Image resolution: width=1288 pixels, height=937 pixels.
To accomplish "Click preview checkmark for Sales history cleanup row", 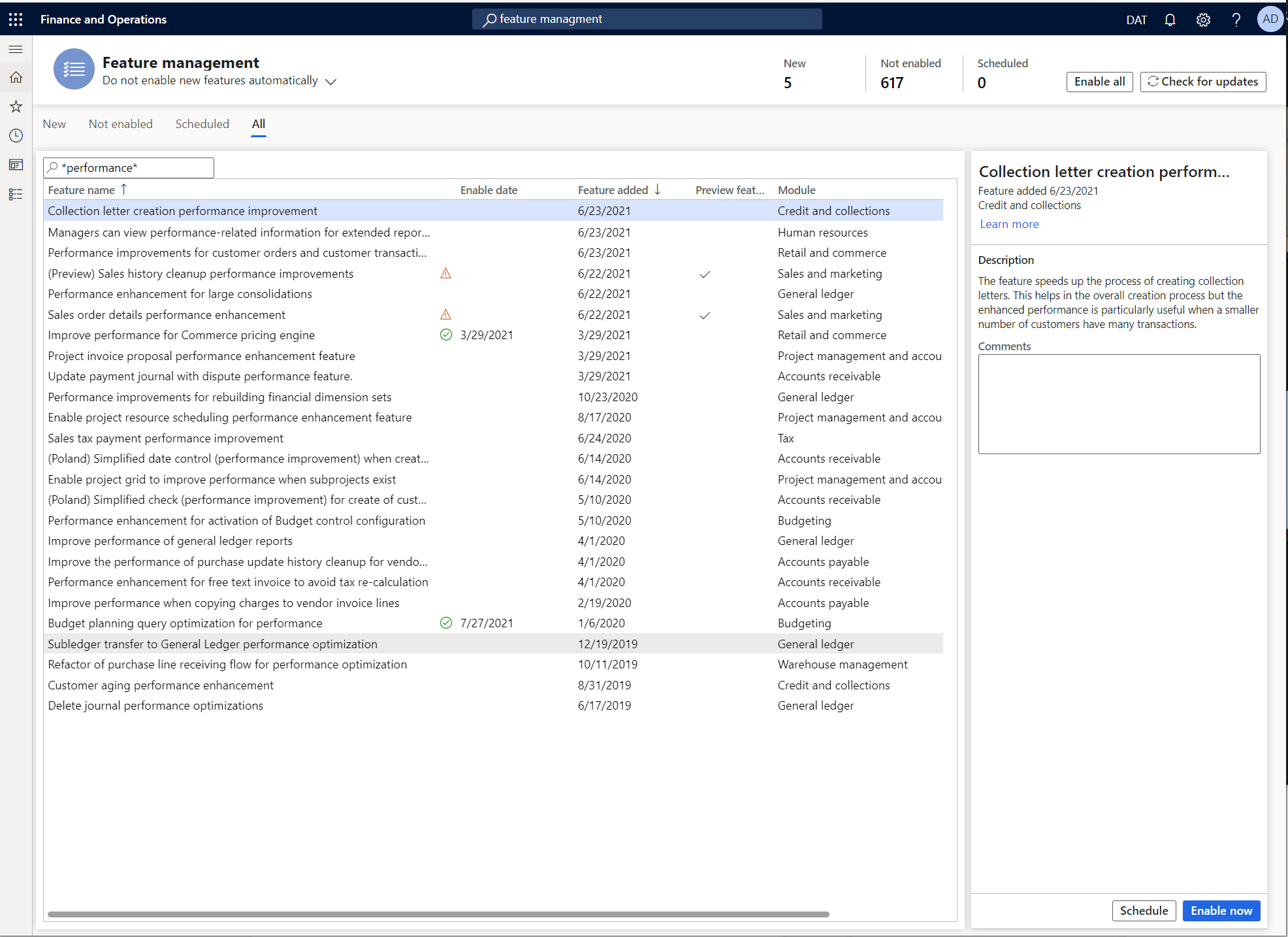I will [705, 274].
